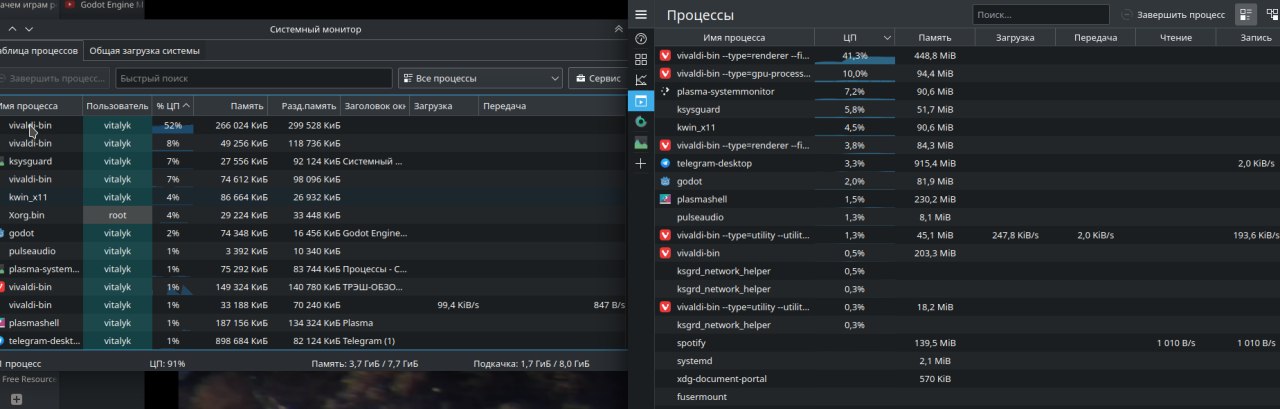Switch to tree view mode icon, Процессы header
The width and height of the screenshot is (1280, 409).
click(1271, 15)
